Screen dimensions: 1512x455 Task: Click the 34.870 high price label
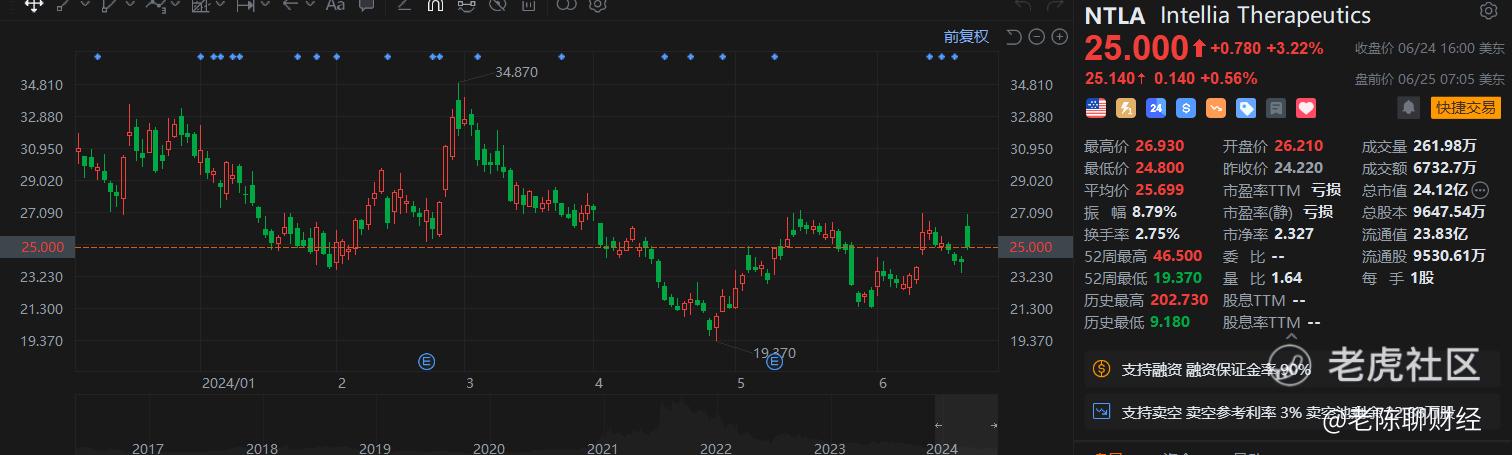click(516, 72)
